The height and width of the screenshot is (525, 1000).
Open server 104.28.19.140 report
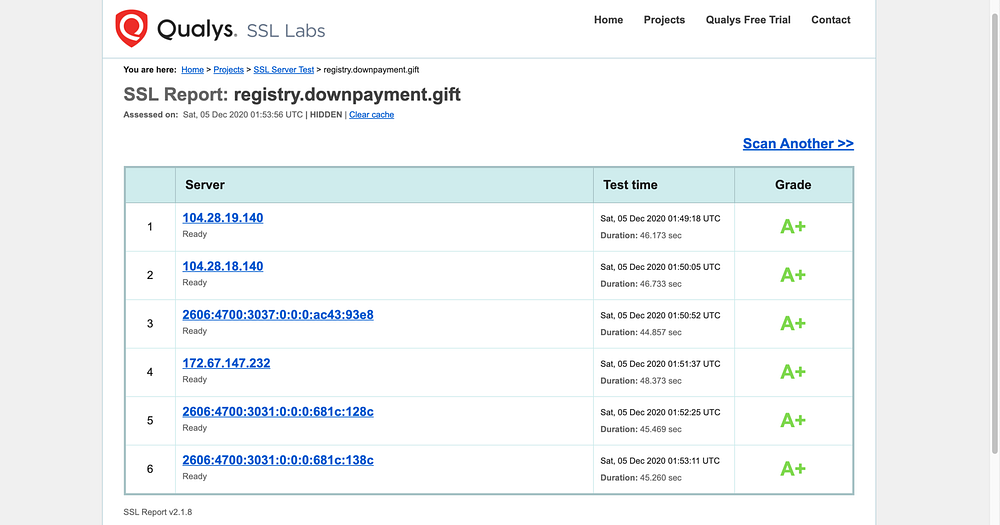pyautogui.click(x=223, y=218)
